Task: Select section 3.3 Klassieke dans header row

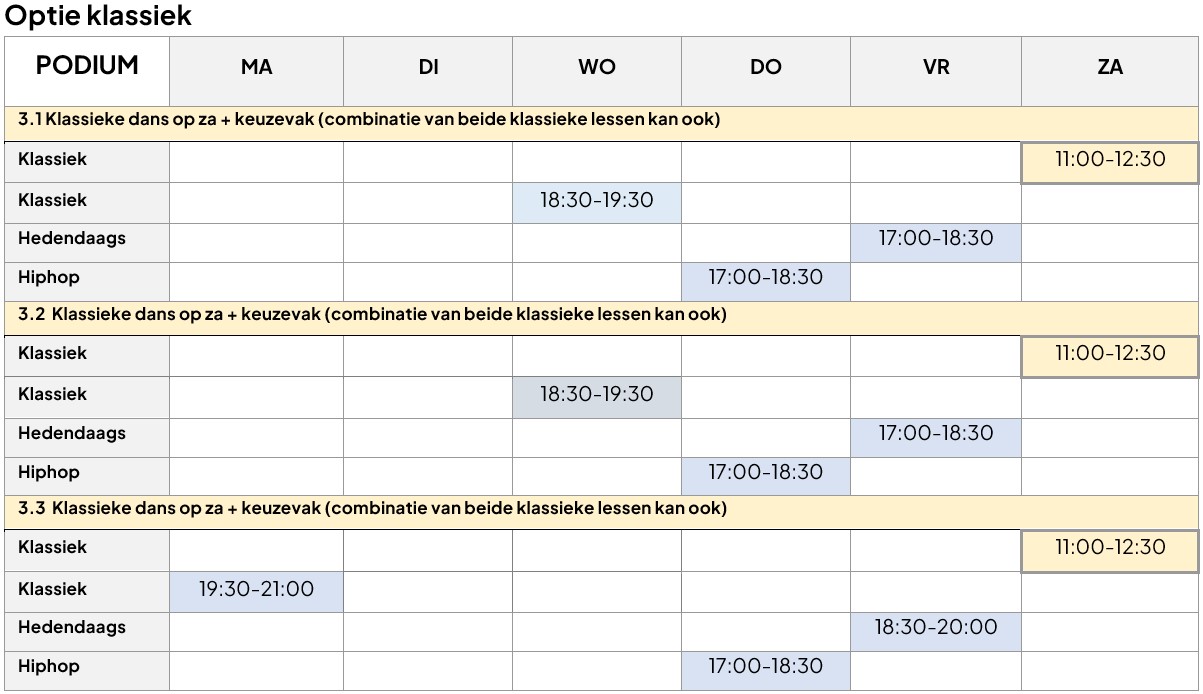Action: coord(602,511)
